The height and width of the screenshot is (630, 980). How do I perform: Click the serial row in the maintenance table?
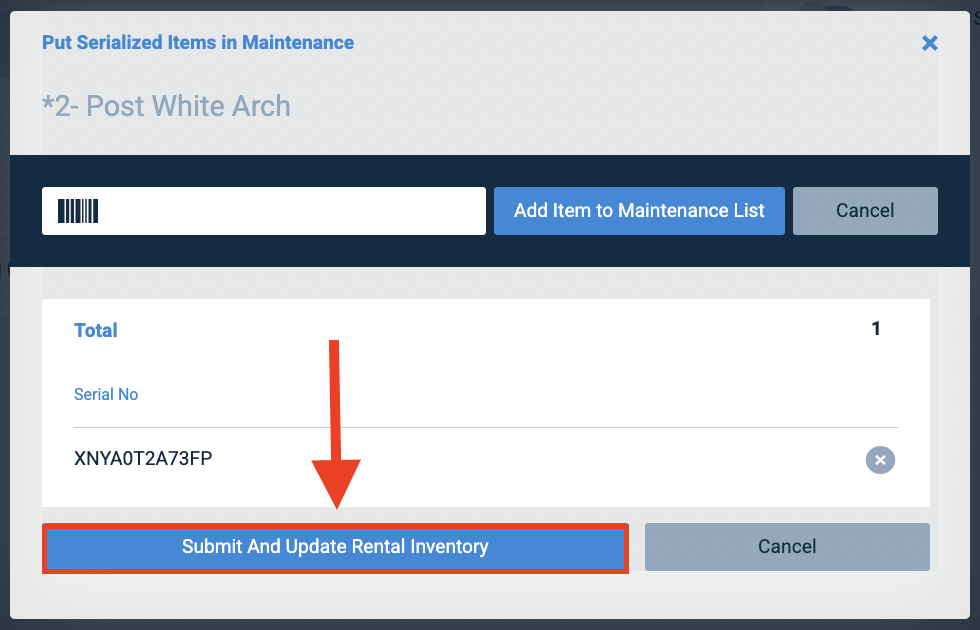[x=400, y=458]
